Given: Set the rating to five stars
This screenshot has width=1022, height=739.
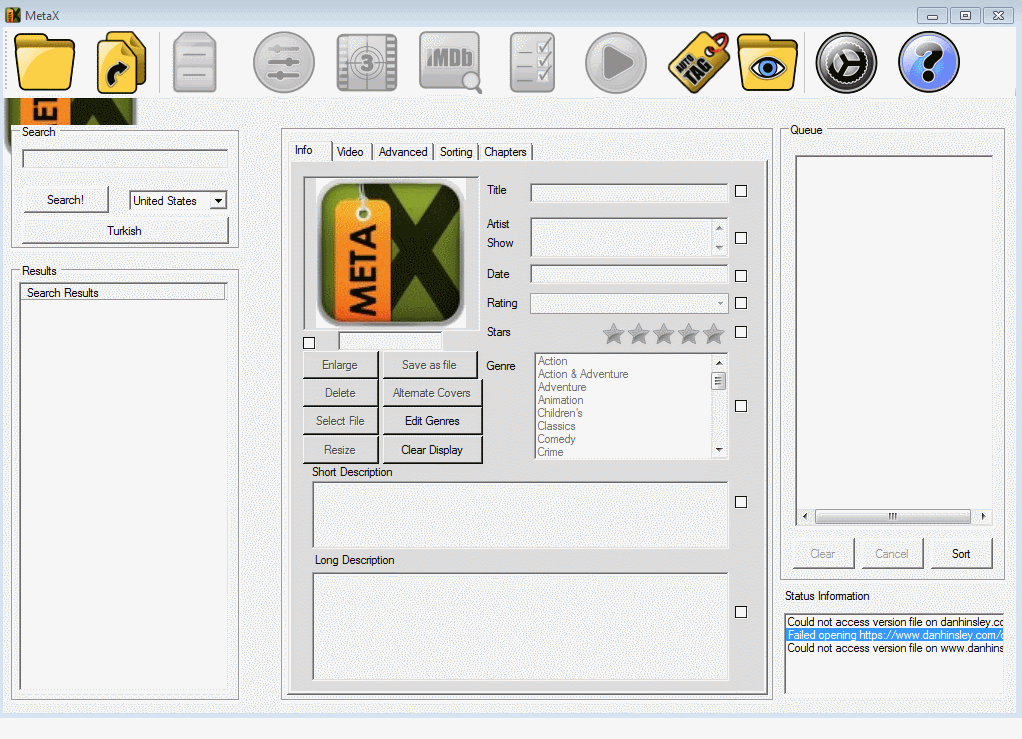Looking at the screenshot, I should [713, 334].
